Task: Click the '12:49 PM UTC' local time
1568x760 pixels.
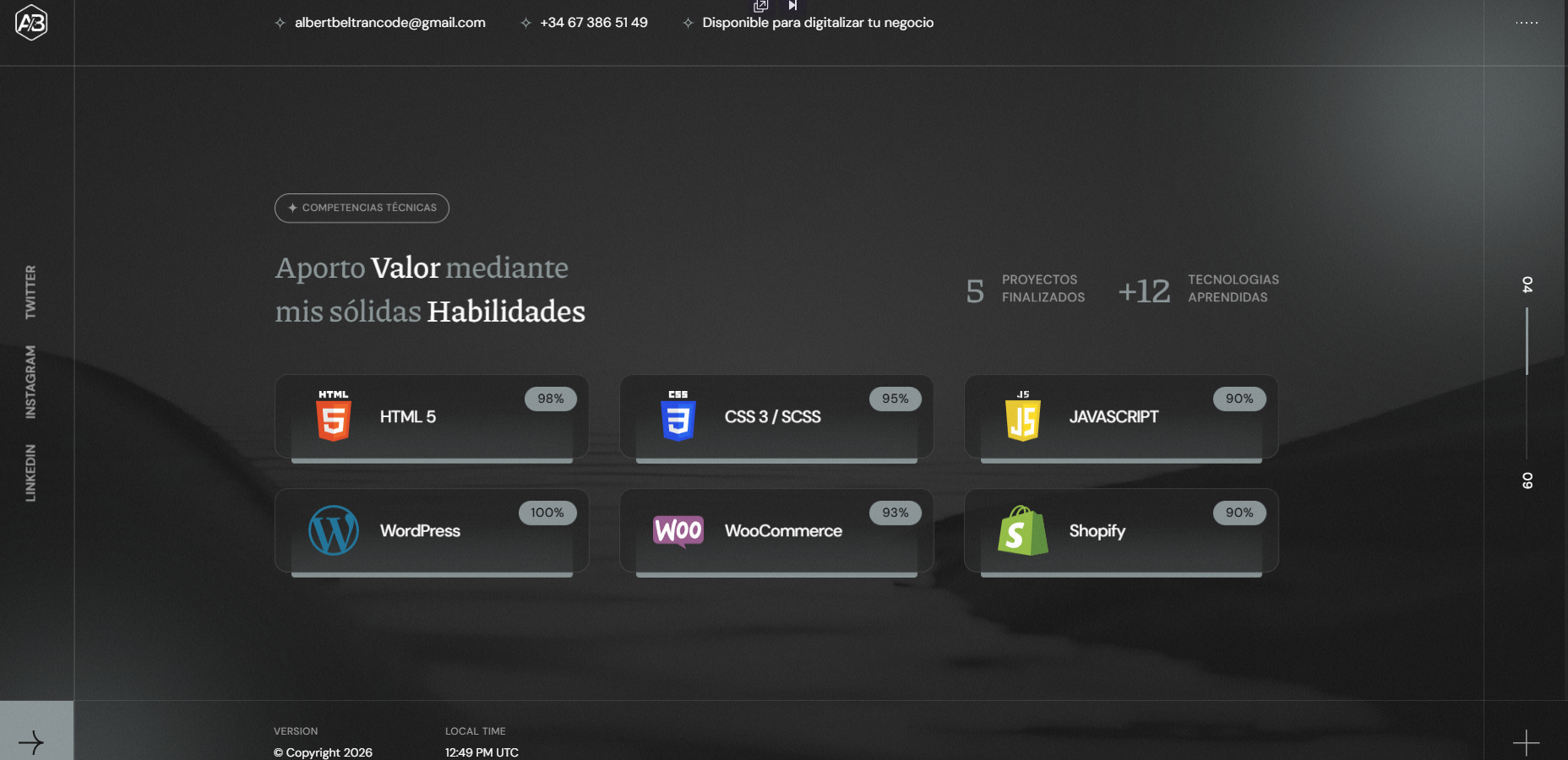Action: coord(482,752)
